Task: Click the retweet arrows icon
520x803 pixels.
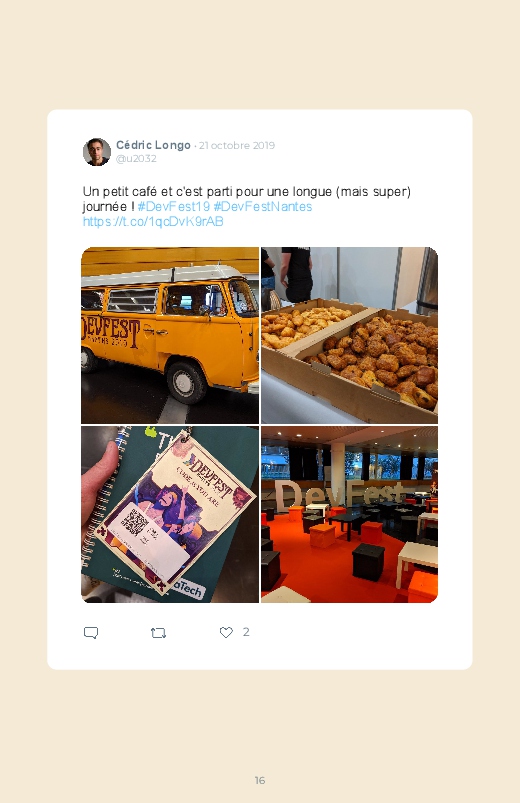Action: 158,633
